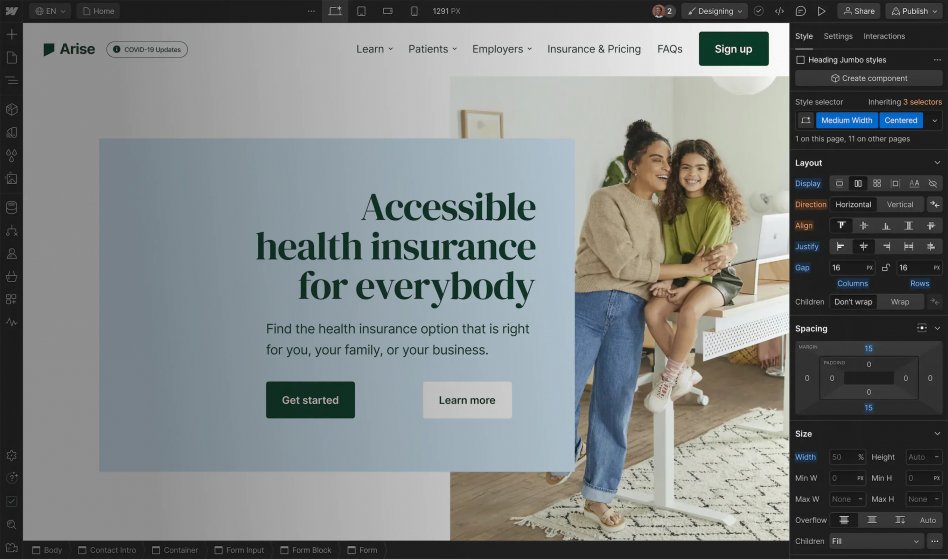Collapse the Layout section
This screenshot has width=948, height=559.
(x=937, y=163)
